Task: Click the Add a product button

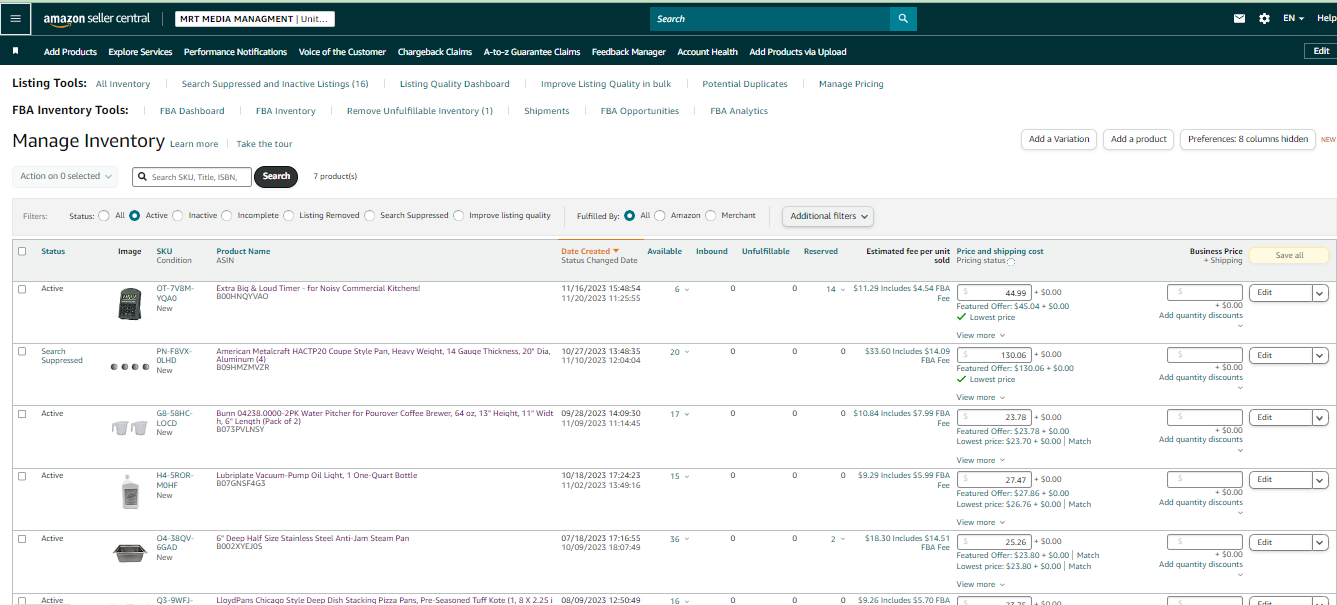Action: (1139, 139)
